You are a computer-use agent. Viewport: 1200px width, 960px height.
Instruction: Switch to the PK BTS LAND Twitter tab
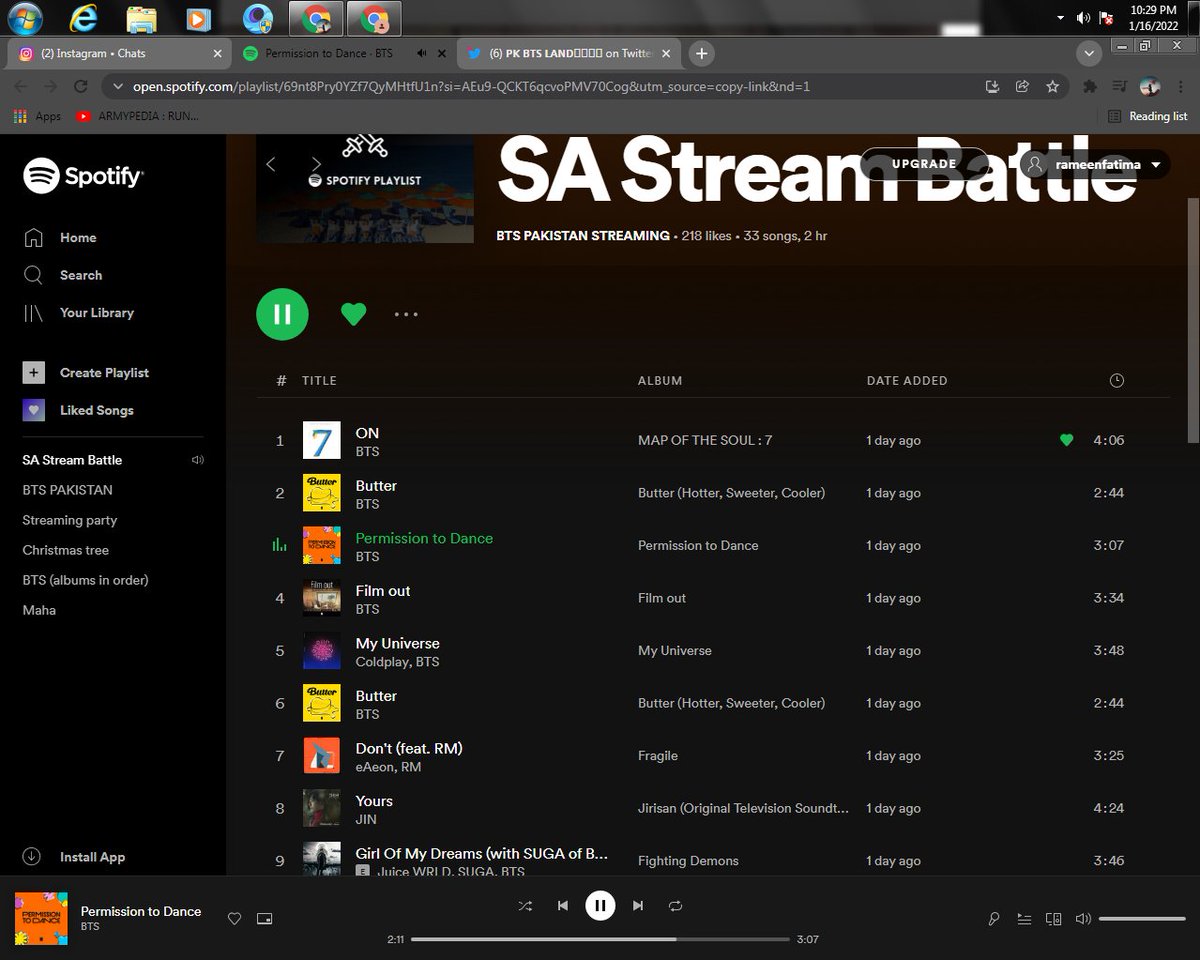click(572, 53)
